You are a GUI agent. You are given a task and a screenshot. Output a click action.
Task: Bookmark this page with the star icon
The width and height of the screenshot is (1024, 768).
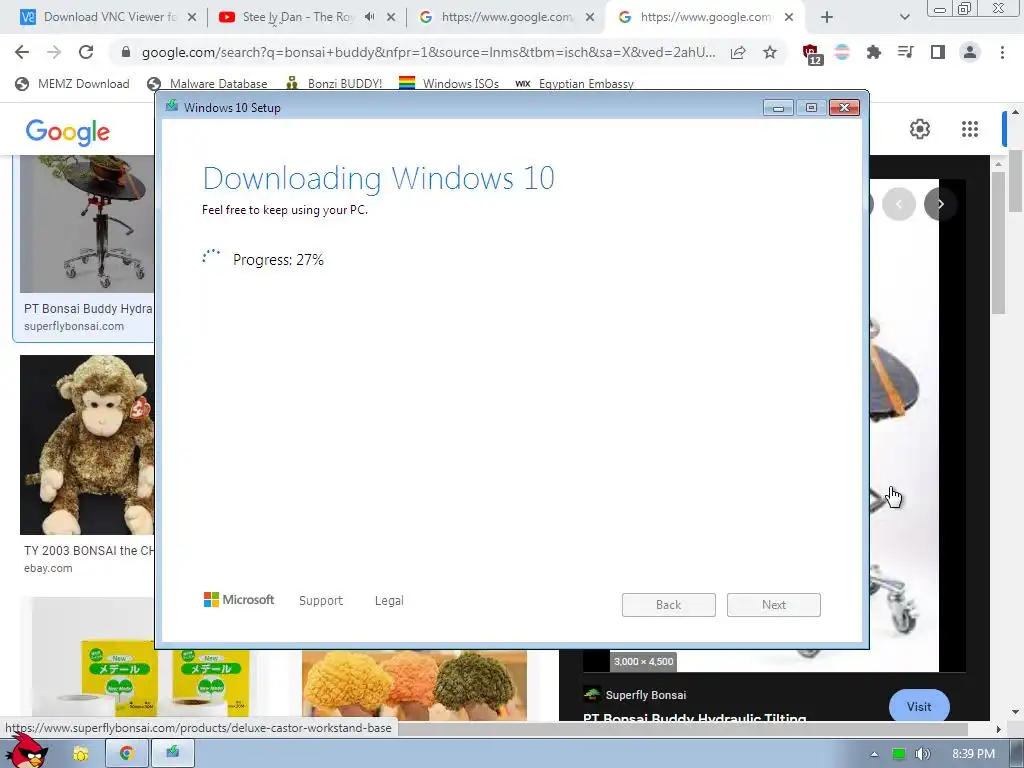click(770, 52)
